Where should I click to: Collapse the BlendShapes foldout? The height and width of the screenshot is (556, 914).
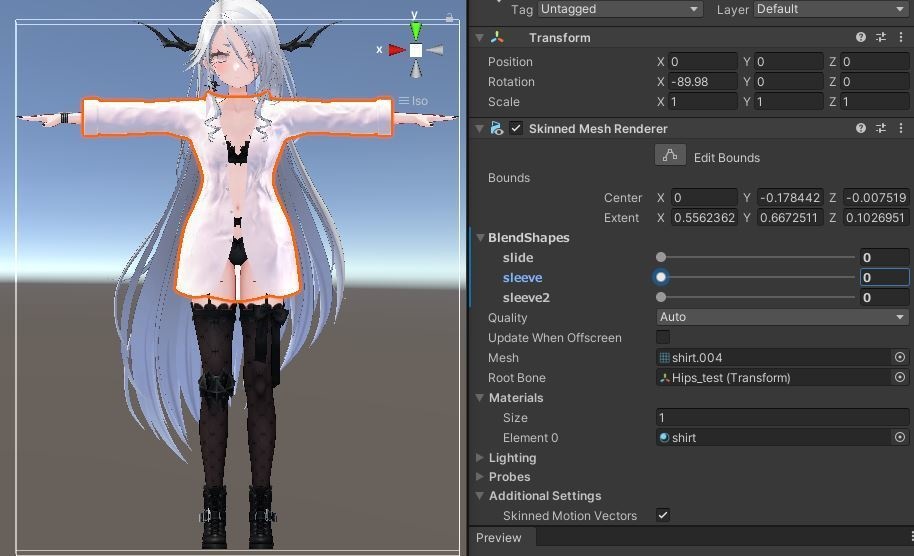[x=480, y=237]
